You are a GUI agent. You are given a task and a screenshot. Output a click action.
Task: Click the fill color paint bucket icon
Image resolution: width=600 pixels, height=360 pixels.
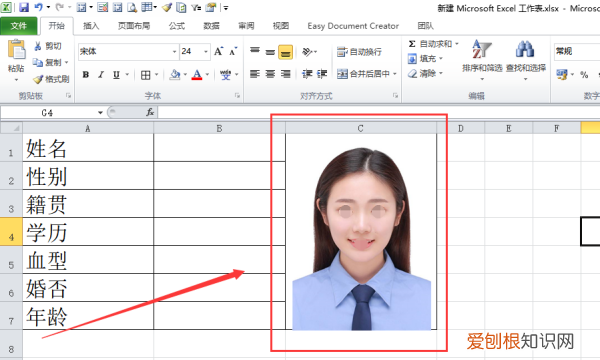(x=175, y=75)
